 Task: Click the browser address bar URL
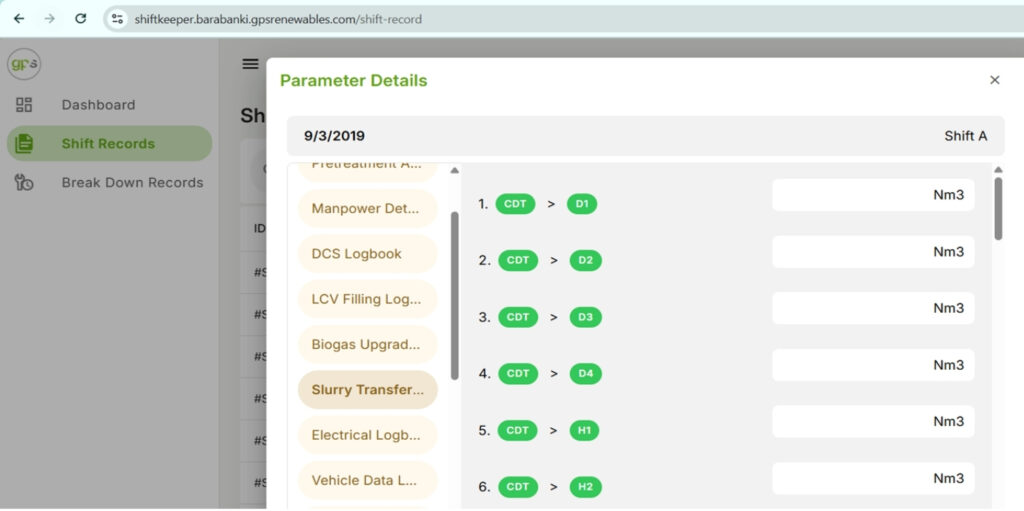pyautogui.click(x=278, y=19)
